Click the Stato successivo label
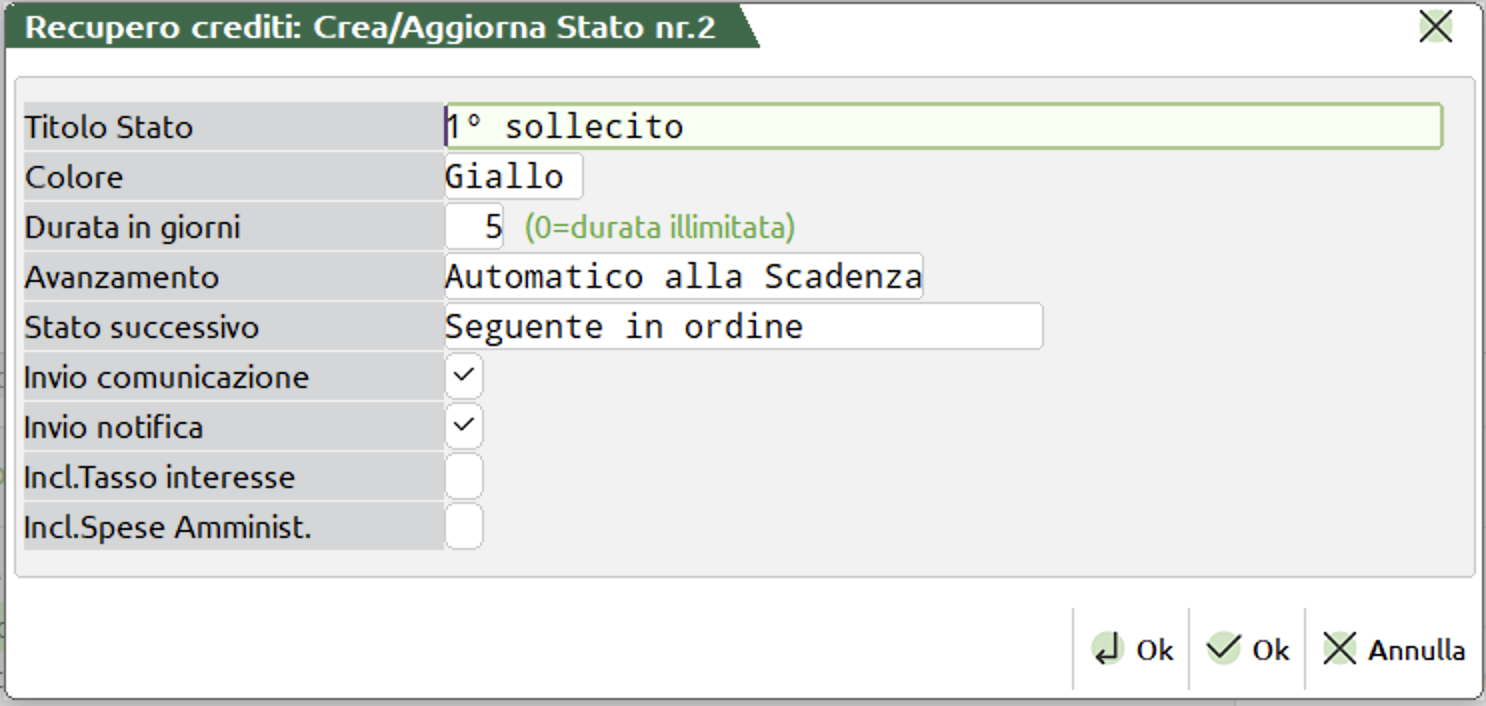Screen dimensions: 1486x706 coord(142,328)
